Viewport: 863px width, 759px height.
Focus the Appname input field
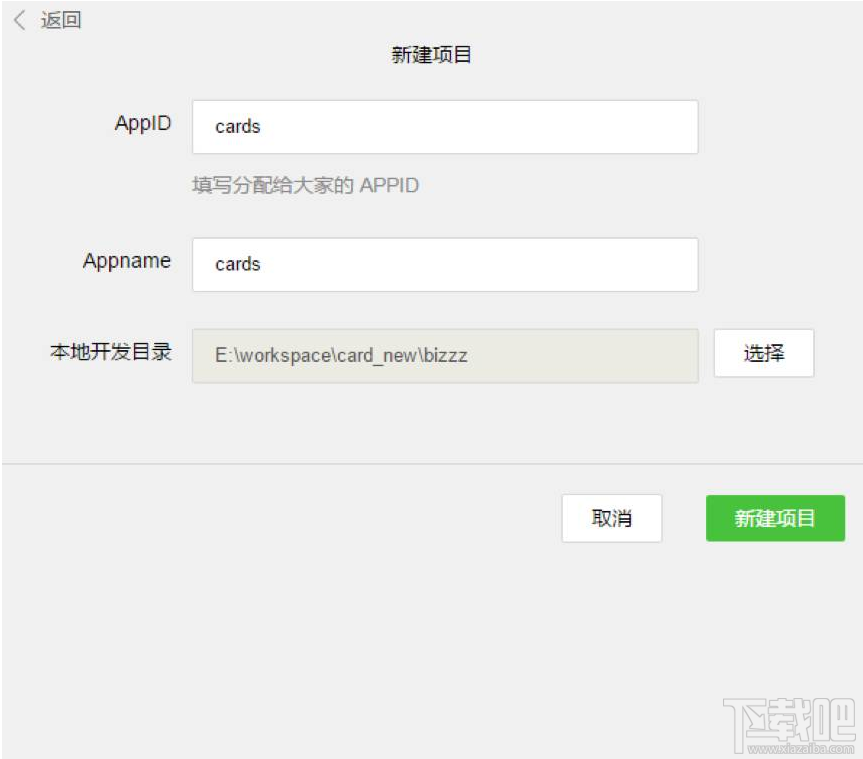click(445, 265)
